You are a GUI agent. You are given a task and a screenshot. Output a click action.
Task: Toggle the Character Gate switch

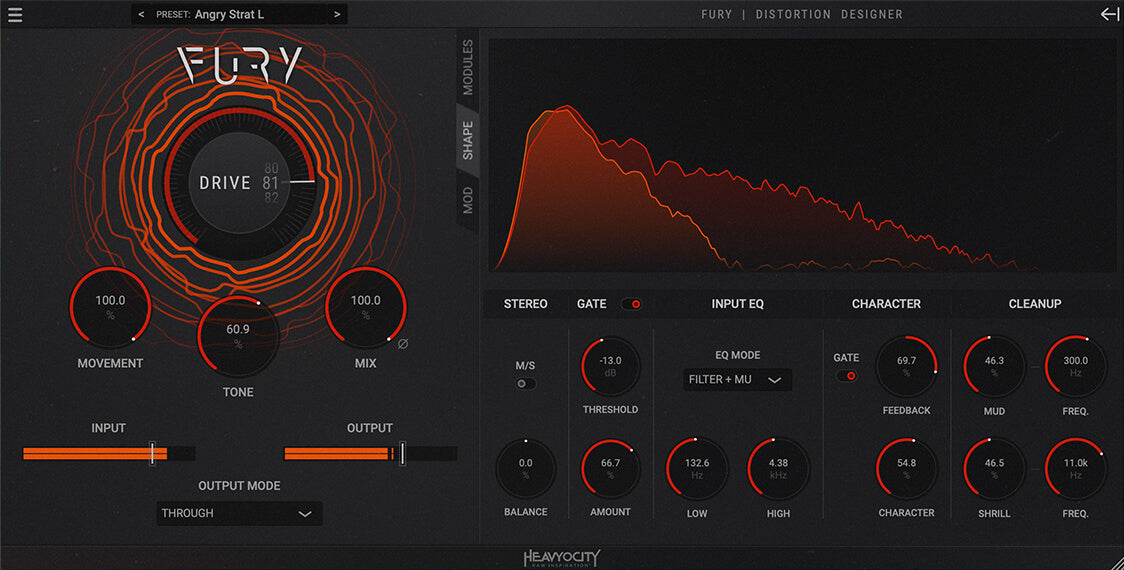[847, 376]
